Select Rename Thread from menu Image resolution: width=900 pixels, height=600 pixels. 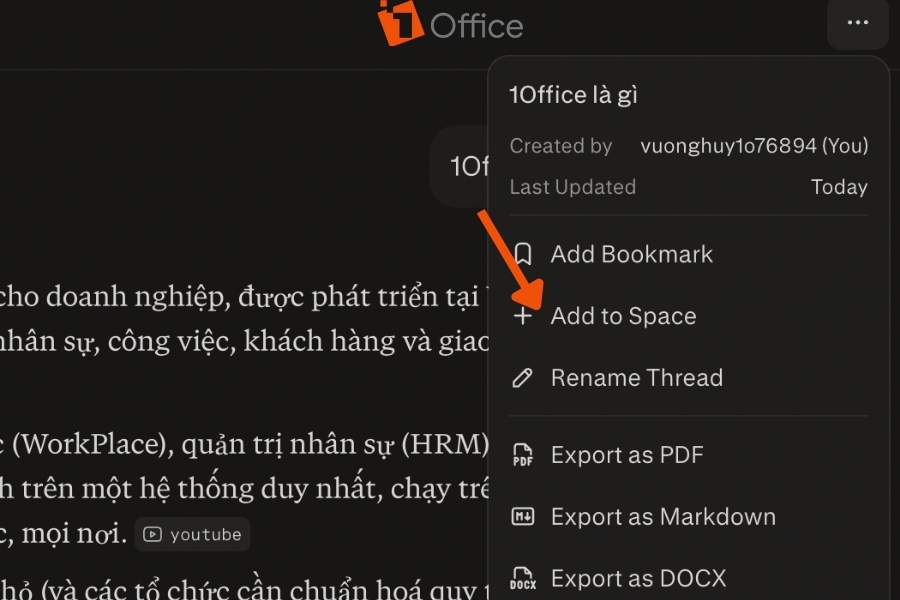coord(688,378)
